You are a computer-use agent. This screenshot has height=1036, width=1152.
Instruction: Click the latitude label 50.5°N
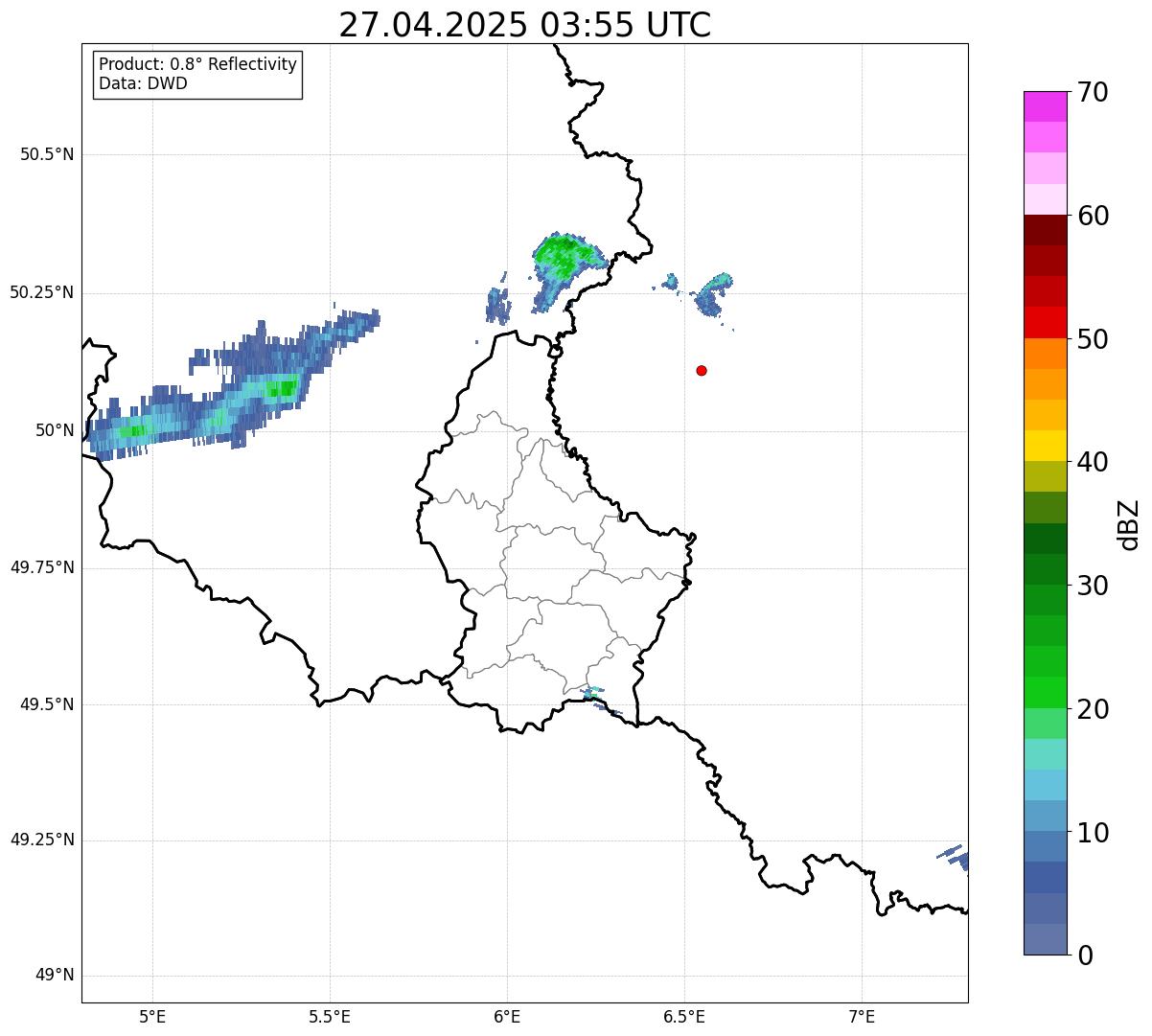[47, 154]
